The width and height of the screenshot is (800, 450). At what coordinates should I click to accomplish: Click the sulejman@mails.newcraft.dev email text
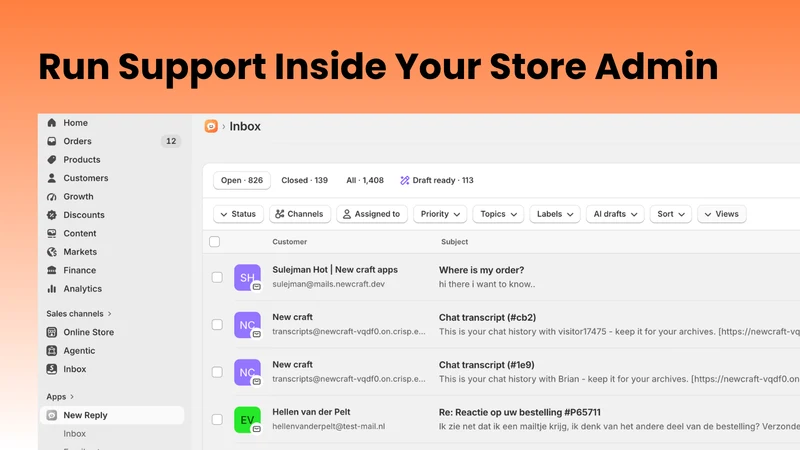pyautogui.click(x=329, y=284)
